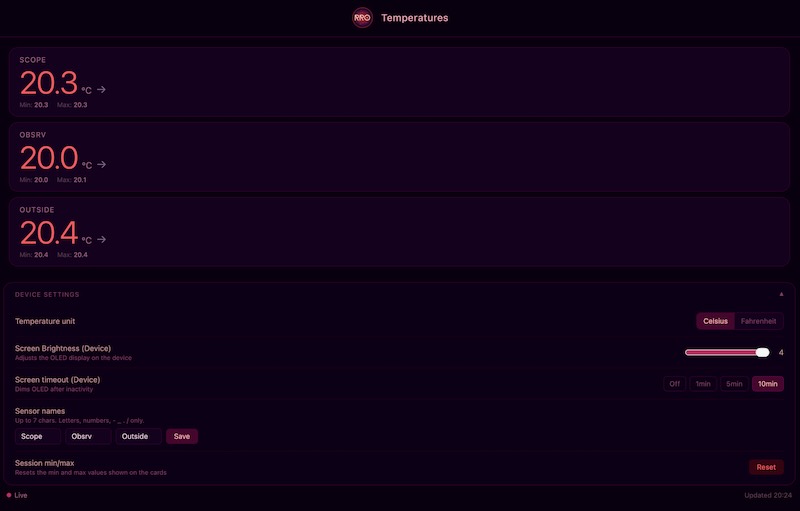Switch temperature unit to Fahrenheit

pyautogui.click(x=758, y=321)
